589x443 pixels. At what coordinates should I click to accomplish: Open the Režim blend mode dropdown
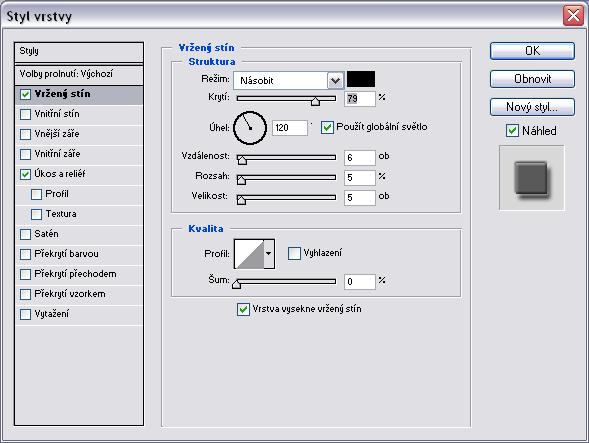pyautogui.click(x=335, y=80)
